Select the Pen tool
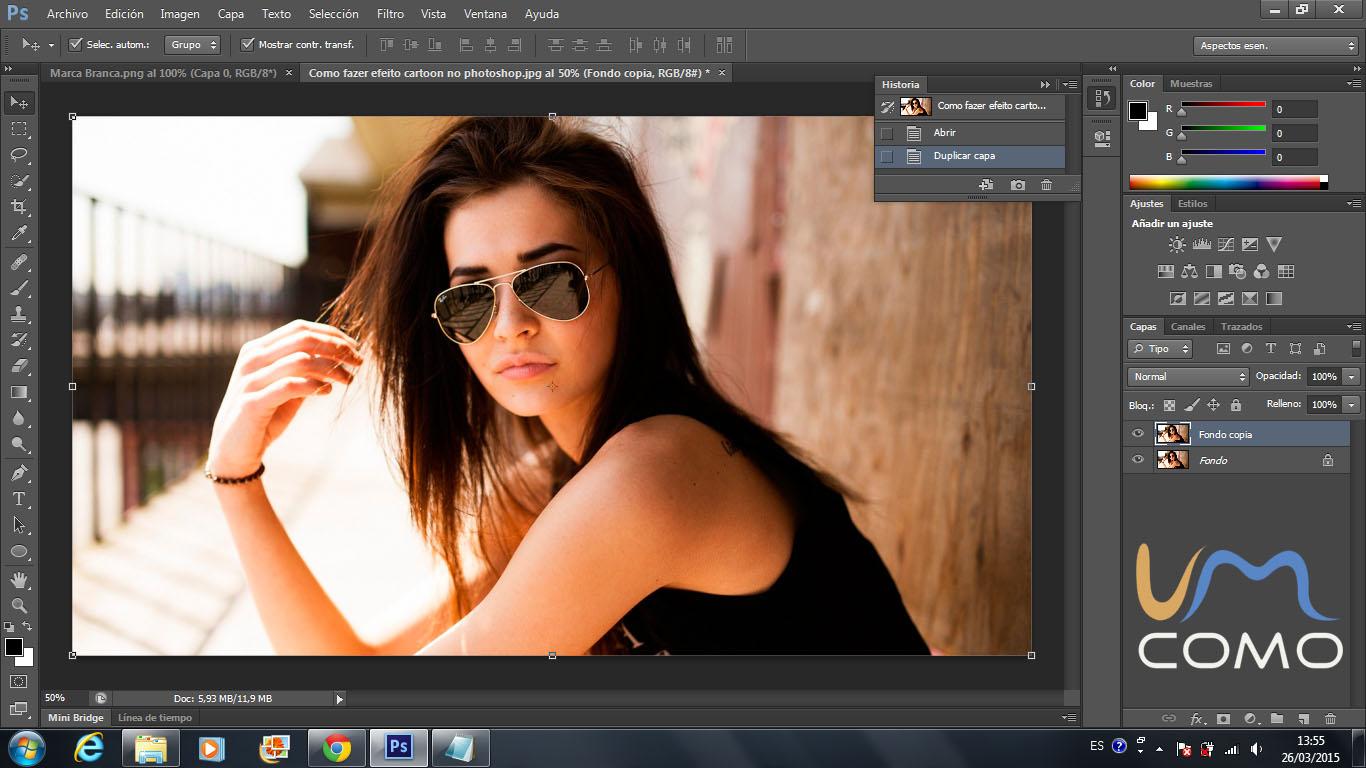The width and height of the screenshot is (1366, 768). click(x=18, y=472)
